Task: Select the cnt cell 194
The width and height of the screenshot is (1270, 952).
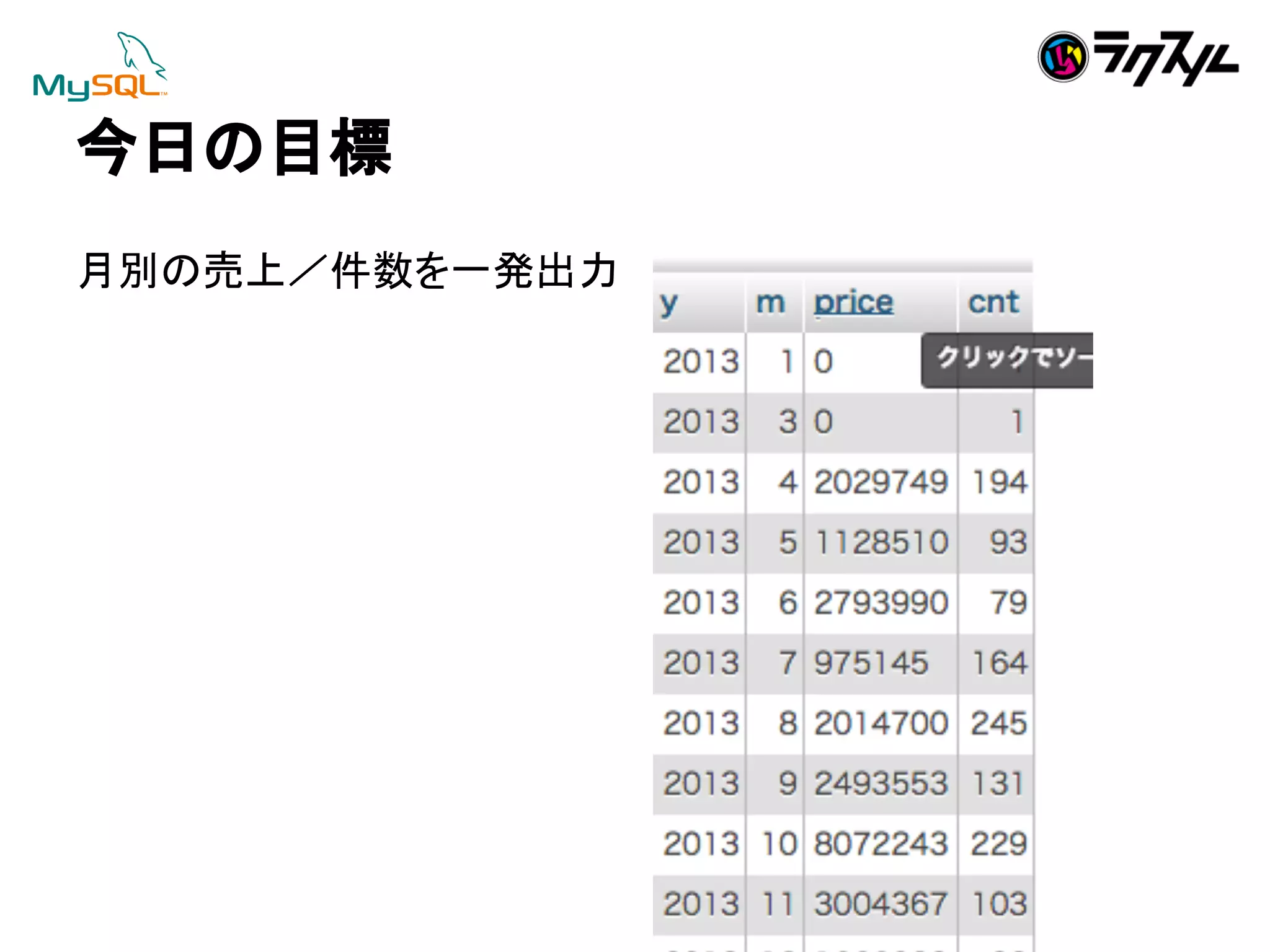Action: point(995,482)
